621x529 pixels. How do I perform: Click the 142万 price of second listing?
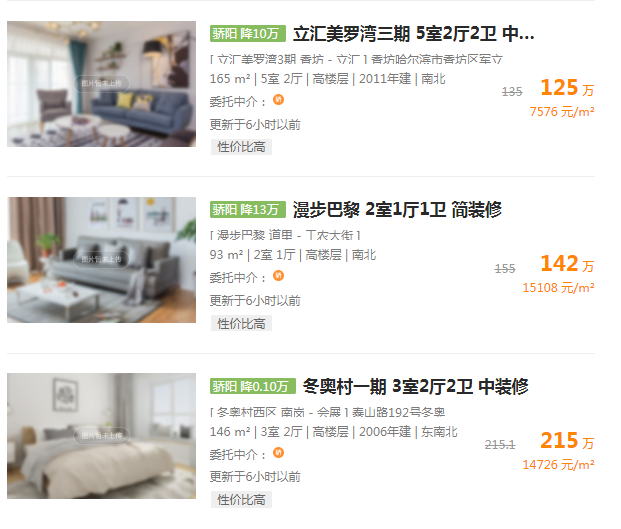567,264
